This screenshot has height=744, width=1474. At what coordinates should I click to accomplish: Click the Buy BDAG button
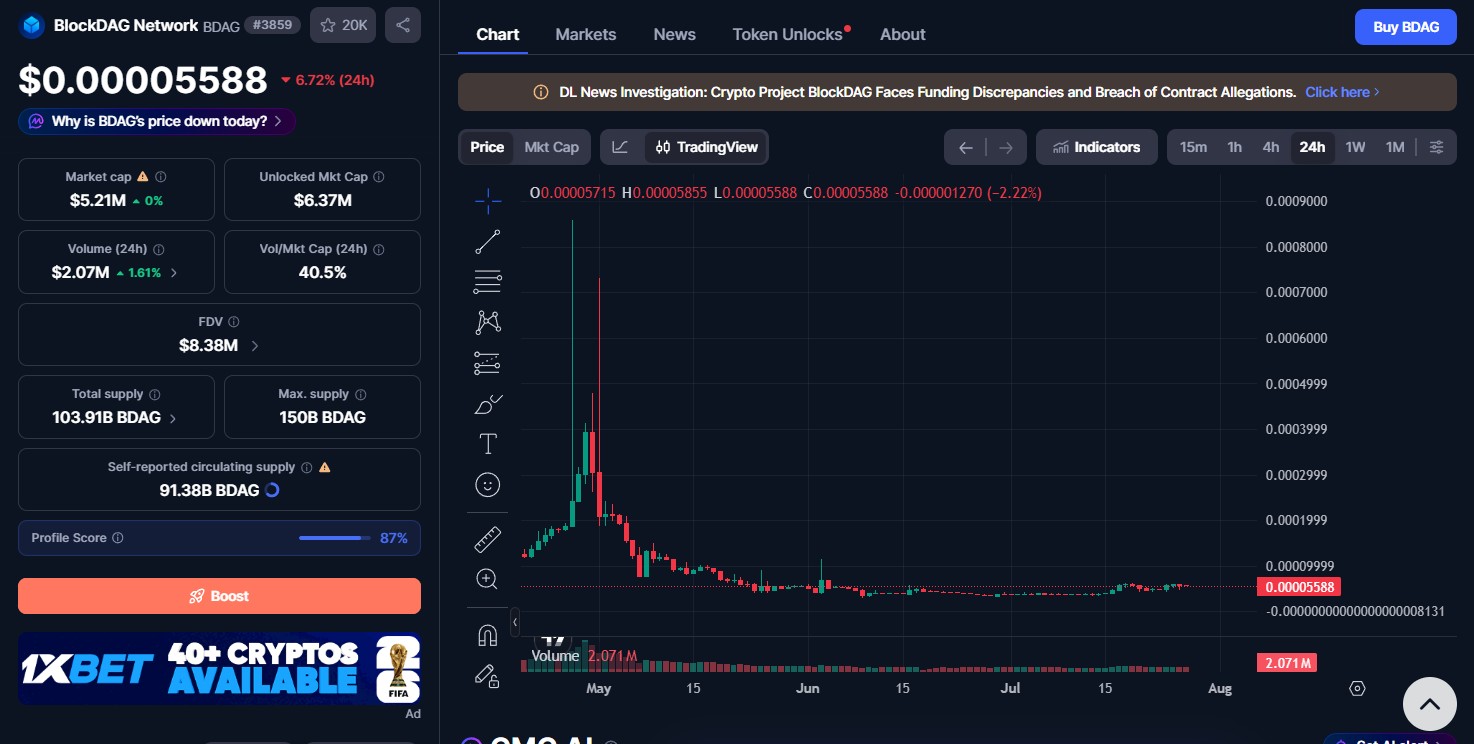[x=1406, y=27]
